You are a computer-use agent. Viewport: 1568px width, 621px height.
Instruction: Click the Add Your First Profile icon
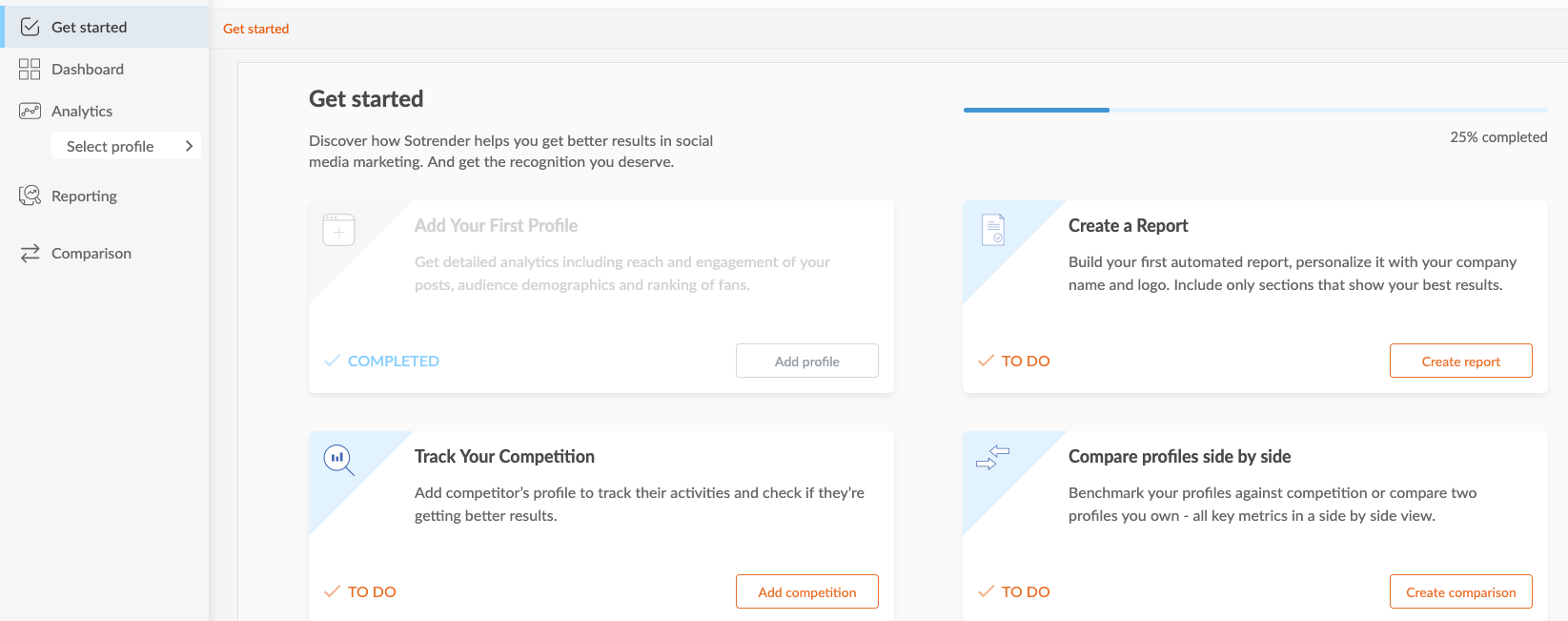pyautogui.click(x=338, y=230)
